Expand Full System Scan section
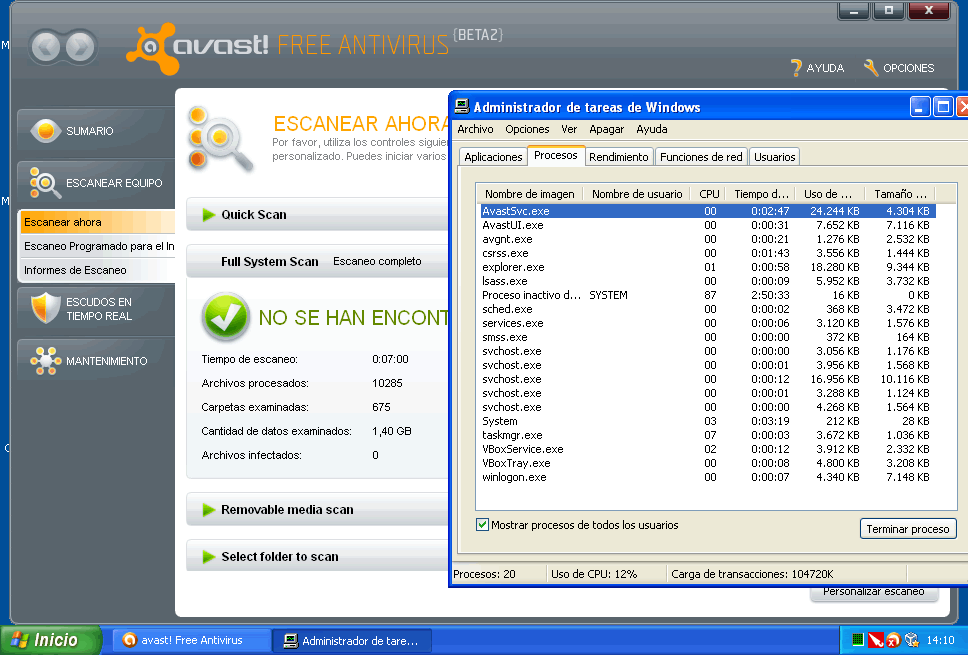 pyautogui.click(x=317, y=261)
